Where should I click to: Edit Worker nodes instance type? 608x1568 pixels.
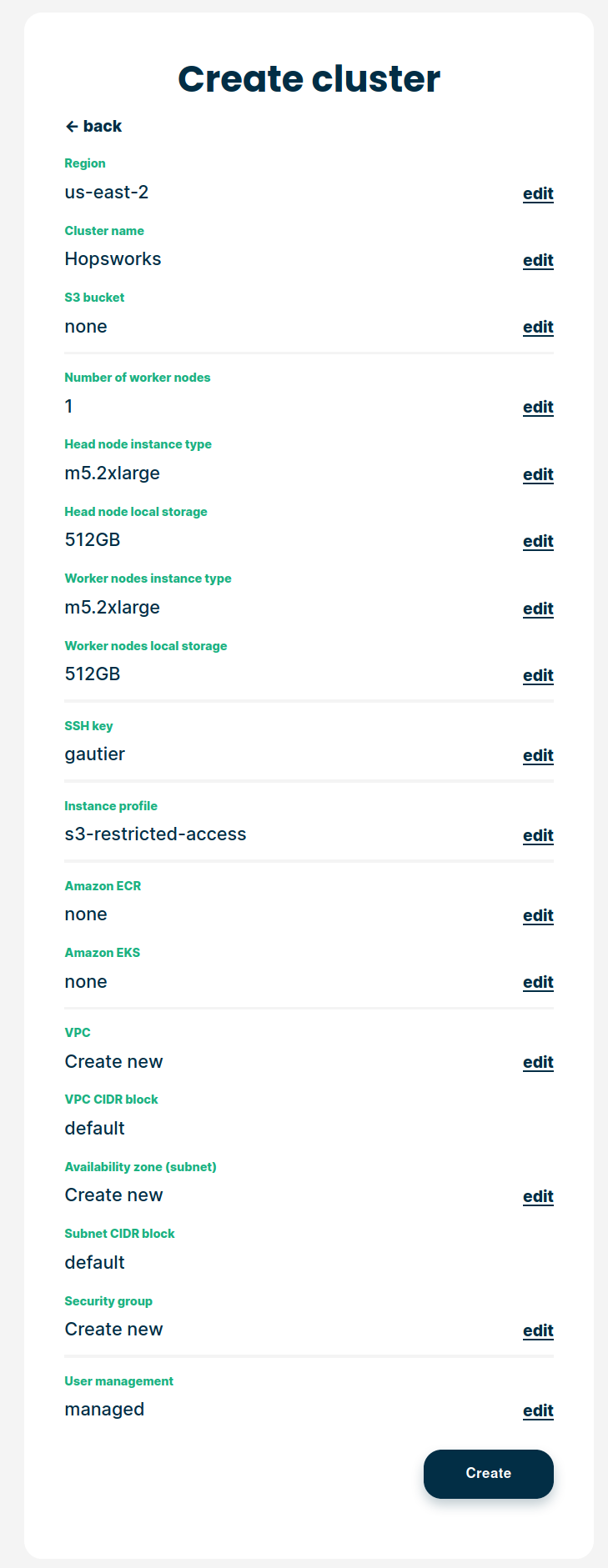(538, 609)
